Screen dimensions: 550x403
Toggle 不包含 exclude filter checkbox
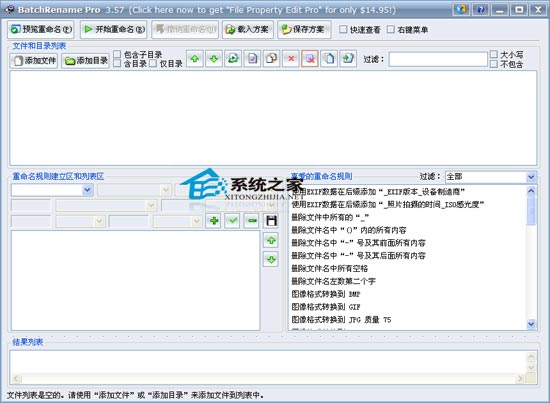494,64
